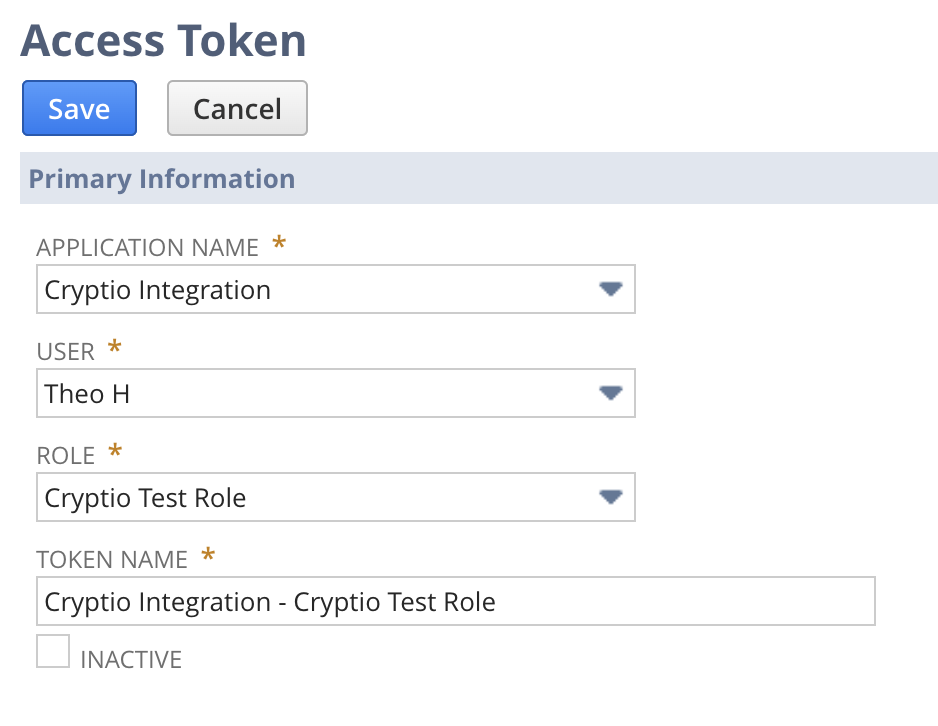Collapse the Primary Information section header
The height and width of the screenshot is (726, 938).
(162, 179)
